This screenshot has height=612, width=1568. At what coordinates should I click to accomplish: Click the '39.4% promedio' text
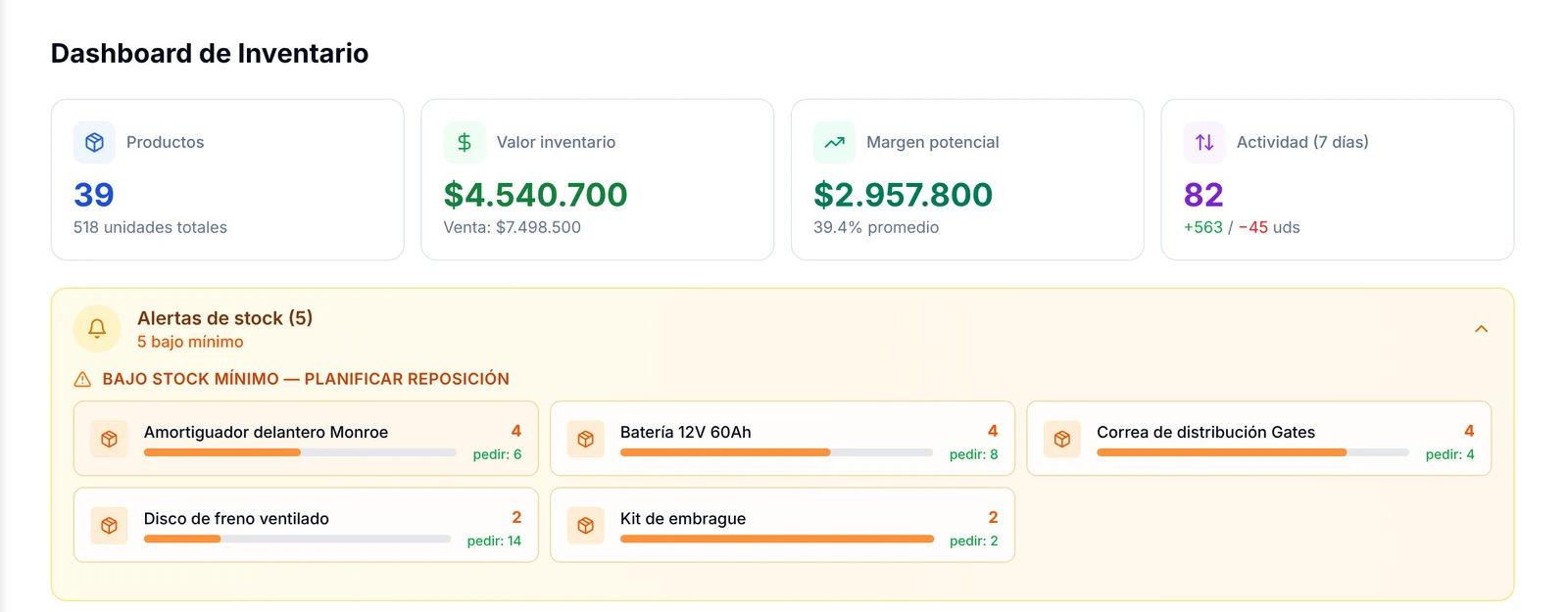[876, 227]
